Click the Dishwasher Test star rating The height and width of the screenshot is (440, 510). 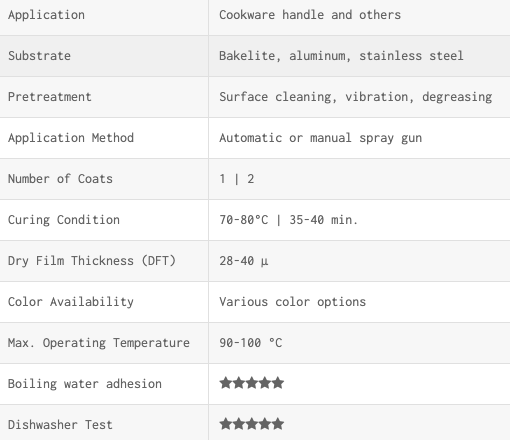tap(252, 424)
